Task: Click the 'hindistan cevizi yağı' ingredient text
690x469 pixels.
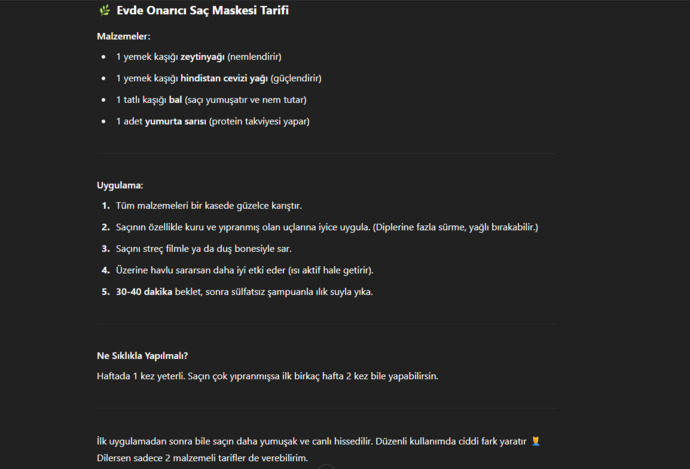Action: click(x=224, y=78)
